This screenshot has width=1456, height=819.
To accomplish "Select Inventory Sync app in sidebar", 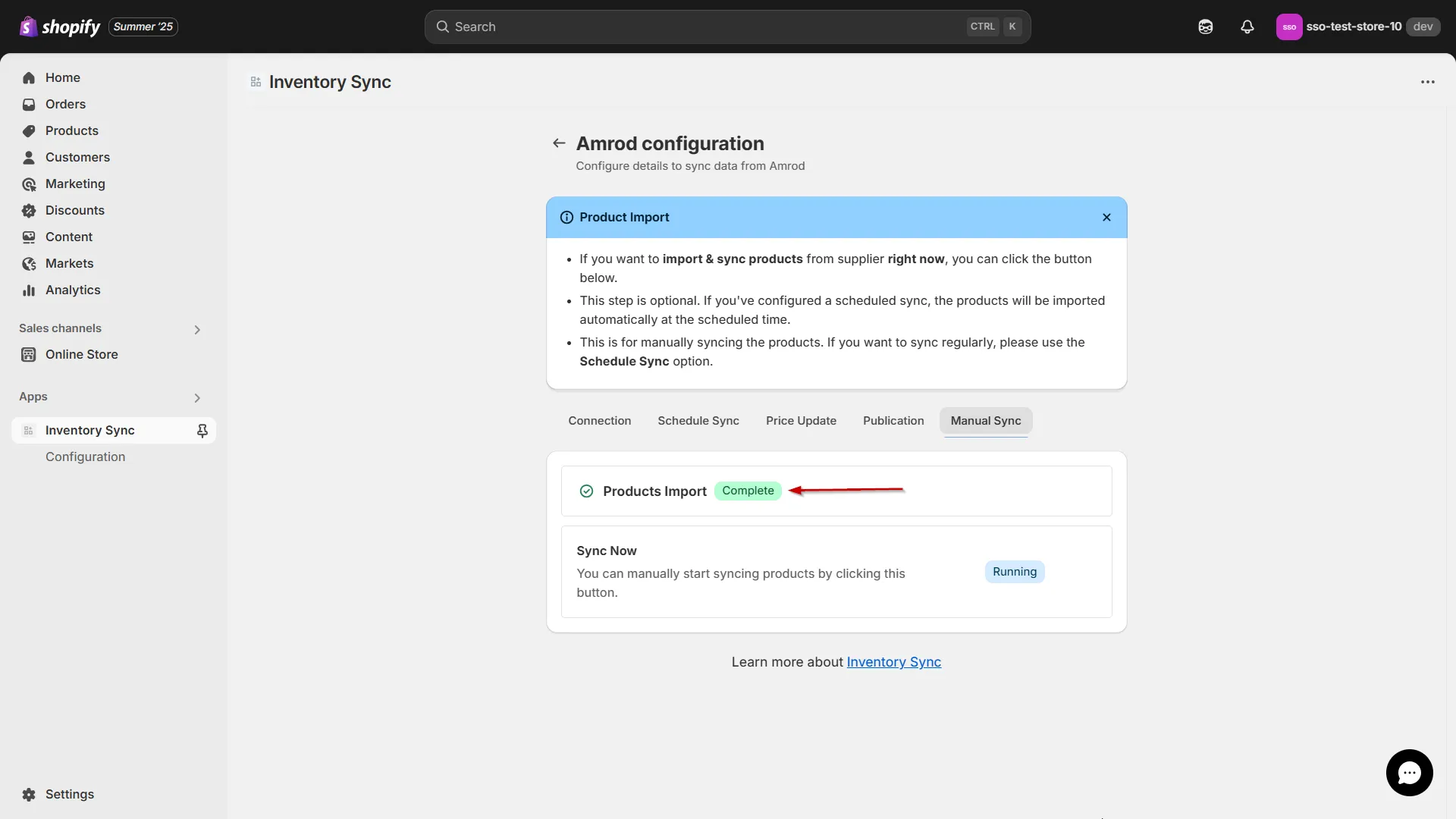I will [x=114, y=430].
